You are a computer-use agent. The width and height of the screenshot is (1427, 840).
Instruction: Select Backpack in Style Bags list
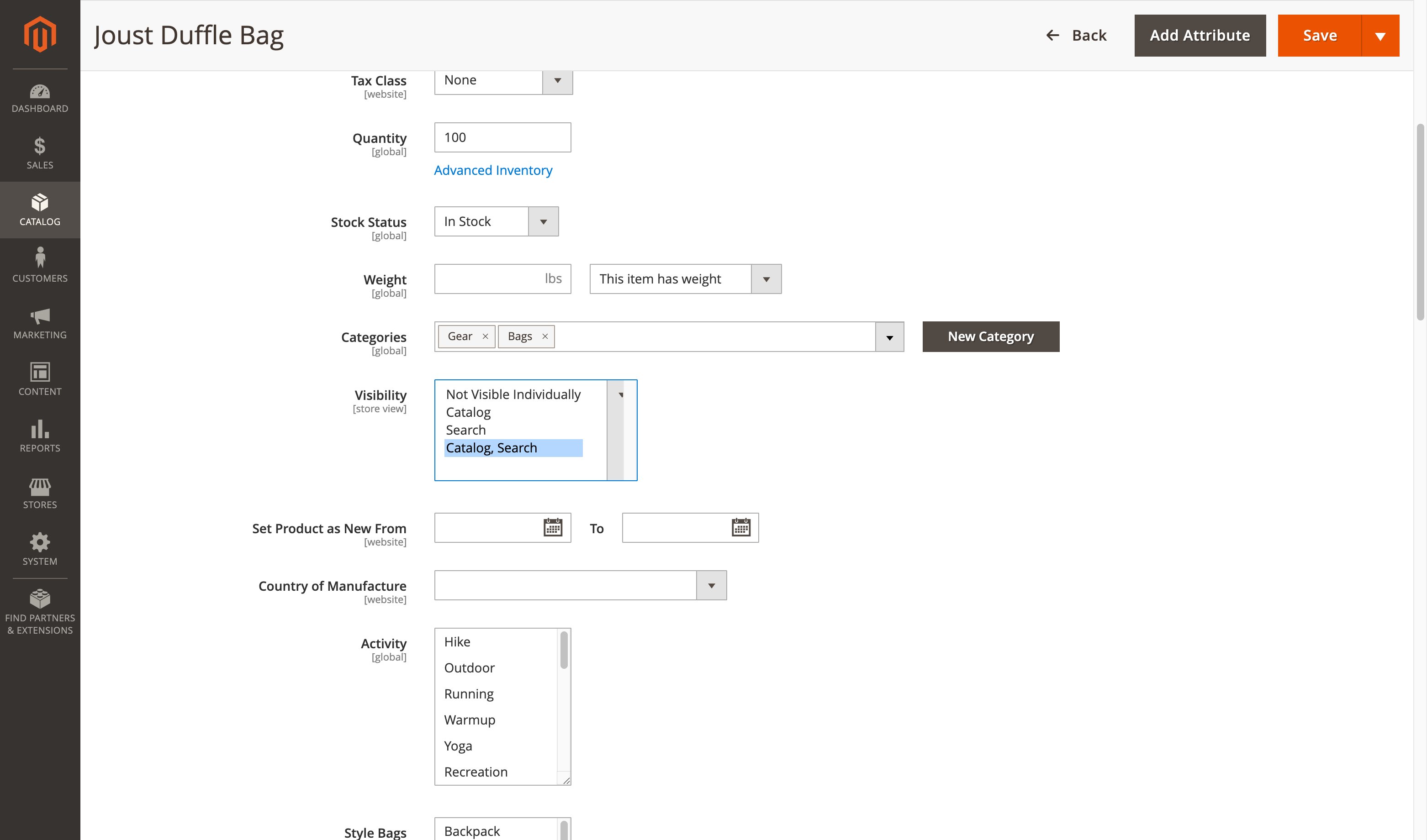pyautogui.click(x=496, y=830)
